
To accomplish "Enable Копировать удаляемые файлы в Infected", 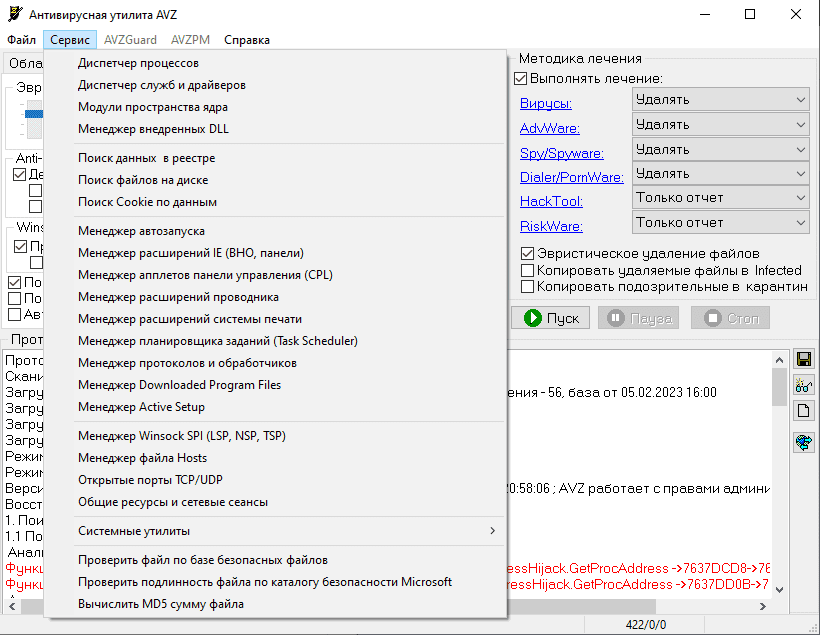I will (x=527, y=270).
